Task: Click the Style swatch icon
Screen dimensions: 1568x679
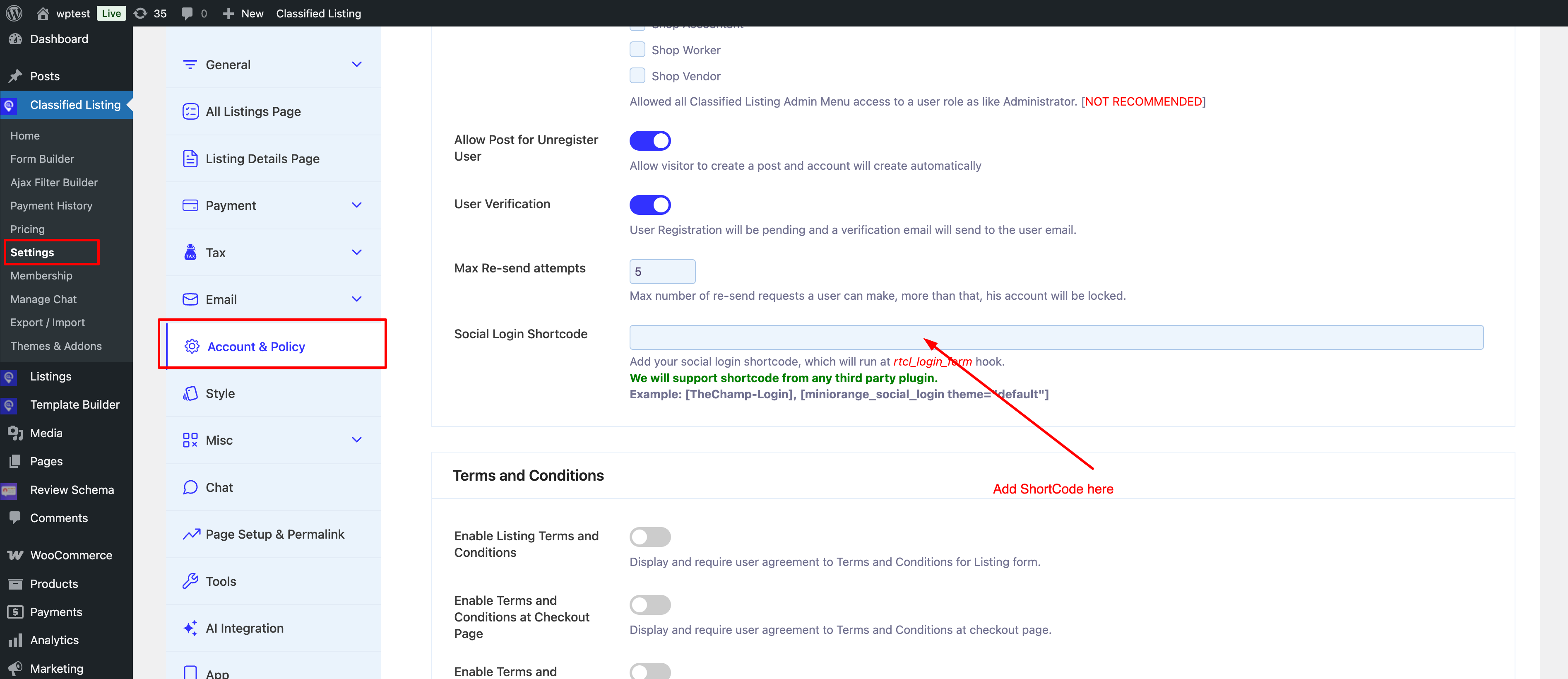Action: pos(190,393)
